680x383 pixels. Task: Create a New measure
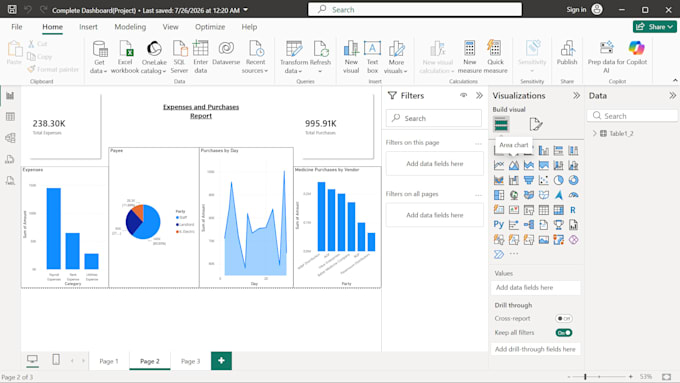pos(470,57)
